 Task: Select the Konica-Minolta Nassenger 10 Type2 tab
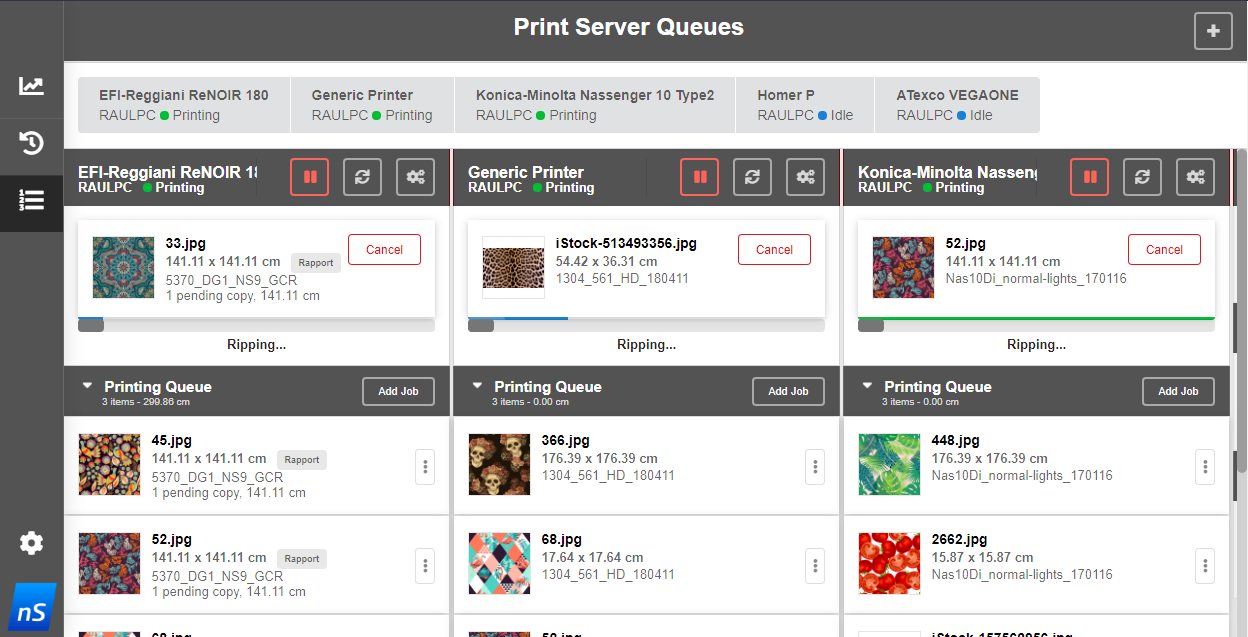595,105
